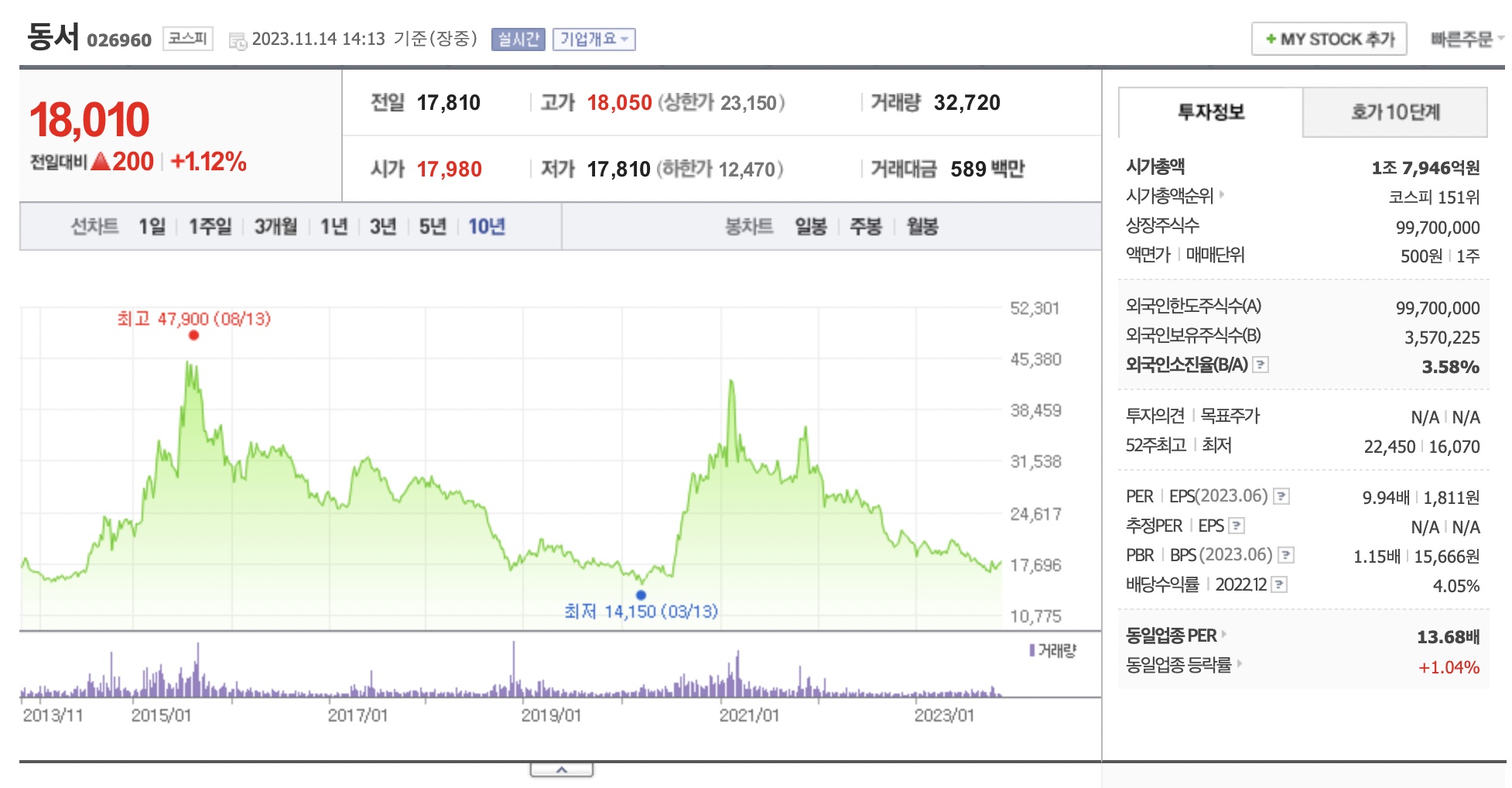
Task: Click the 동일업종 PER value 13.68배
Action: tap(1449, 637)
